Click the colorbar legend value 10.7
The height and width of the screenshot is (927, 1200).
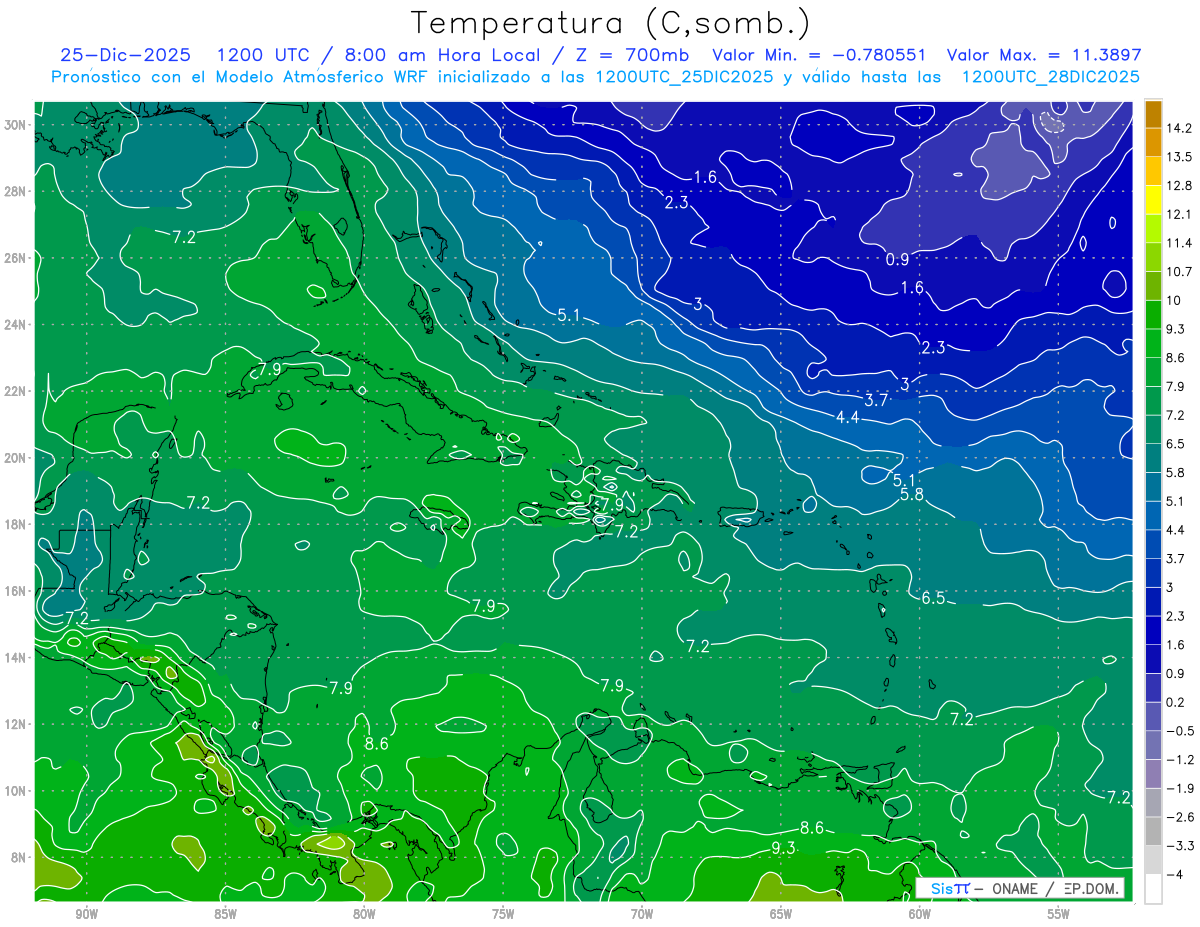pyautogui.click(x=1178, y=271)
